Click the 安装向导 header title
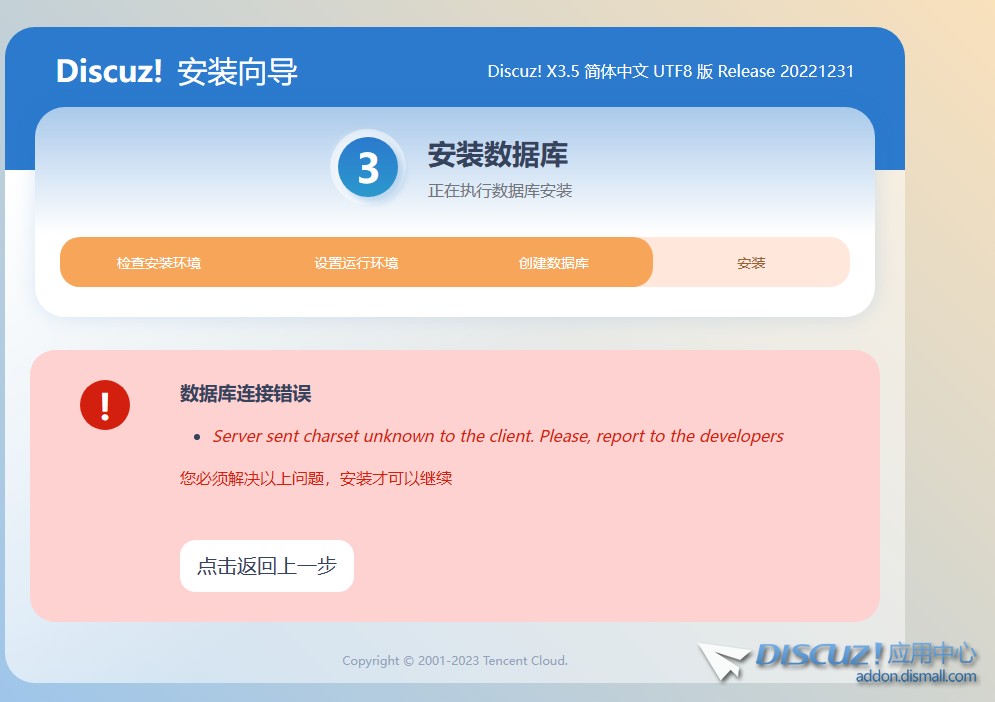995x702 pixels. point(237,72)
